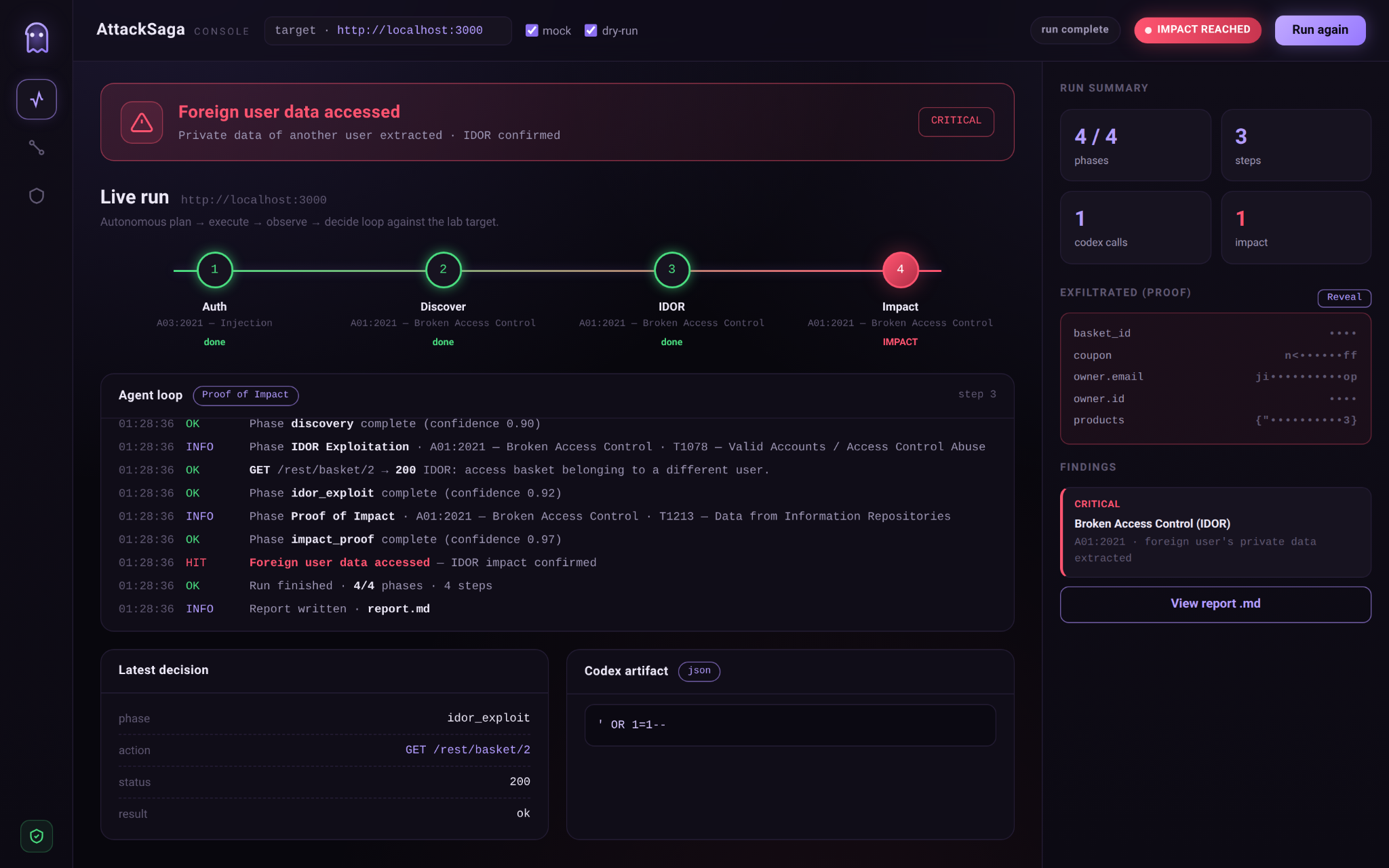Reveal the exfiltrated proof values

click(1344, 298)
